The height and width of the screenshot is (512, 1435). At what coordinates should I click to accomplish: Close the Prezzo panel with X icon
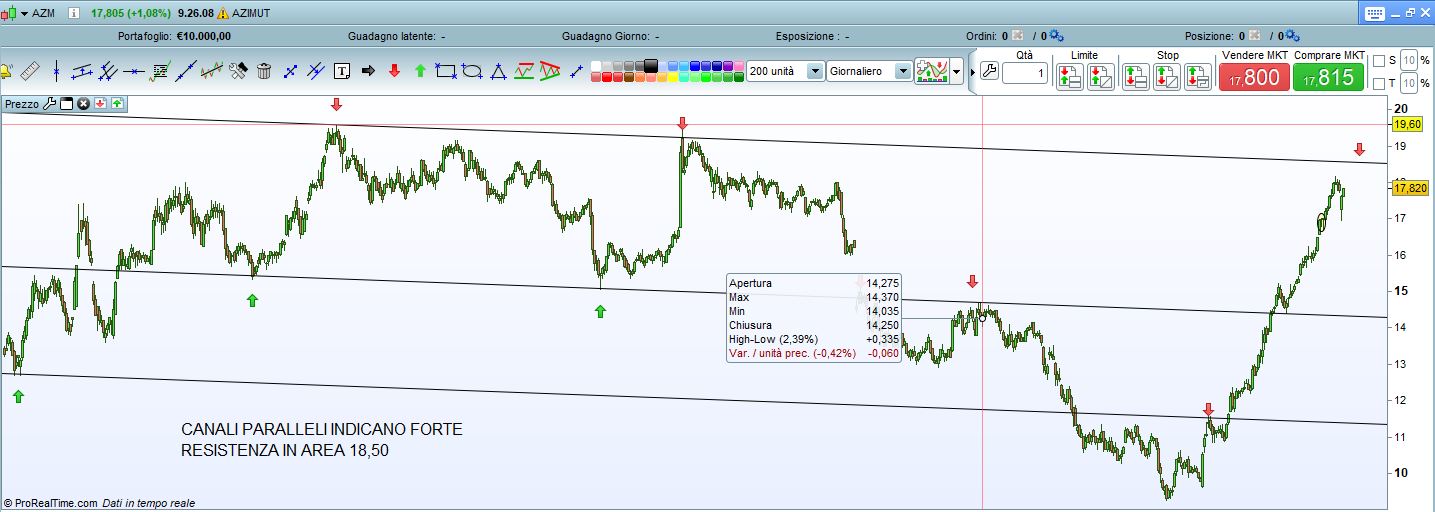coord(84,103)
